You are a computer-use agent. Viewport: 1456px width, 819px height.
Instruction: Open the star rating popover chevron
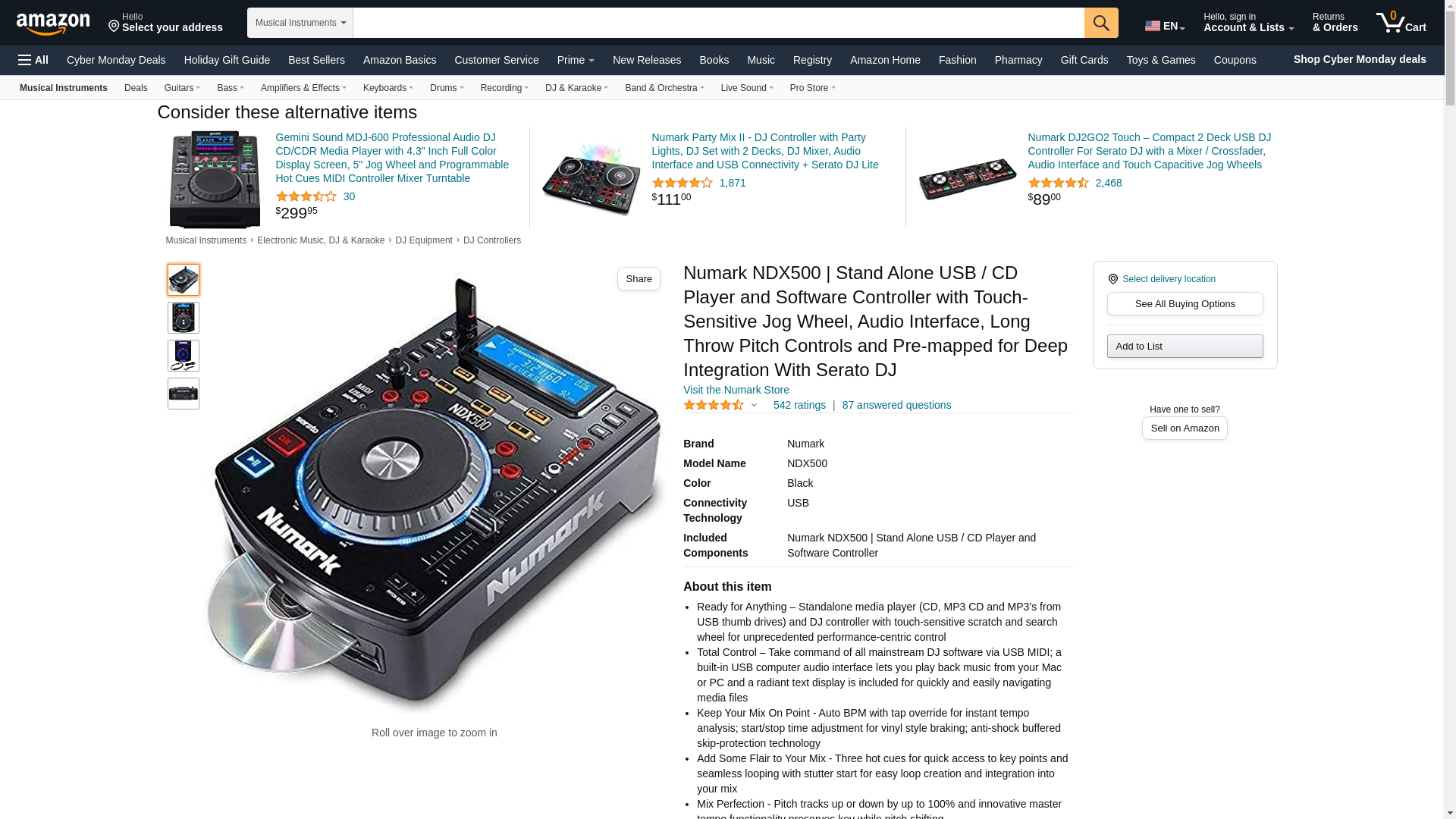coord(754,406)
